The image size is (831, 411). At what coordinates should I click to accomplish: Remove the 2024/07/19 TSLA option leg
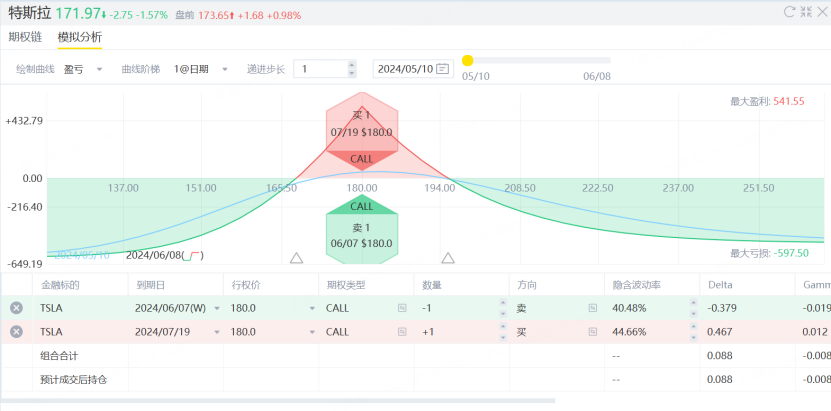tap(16, 332)
